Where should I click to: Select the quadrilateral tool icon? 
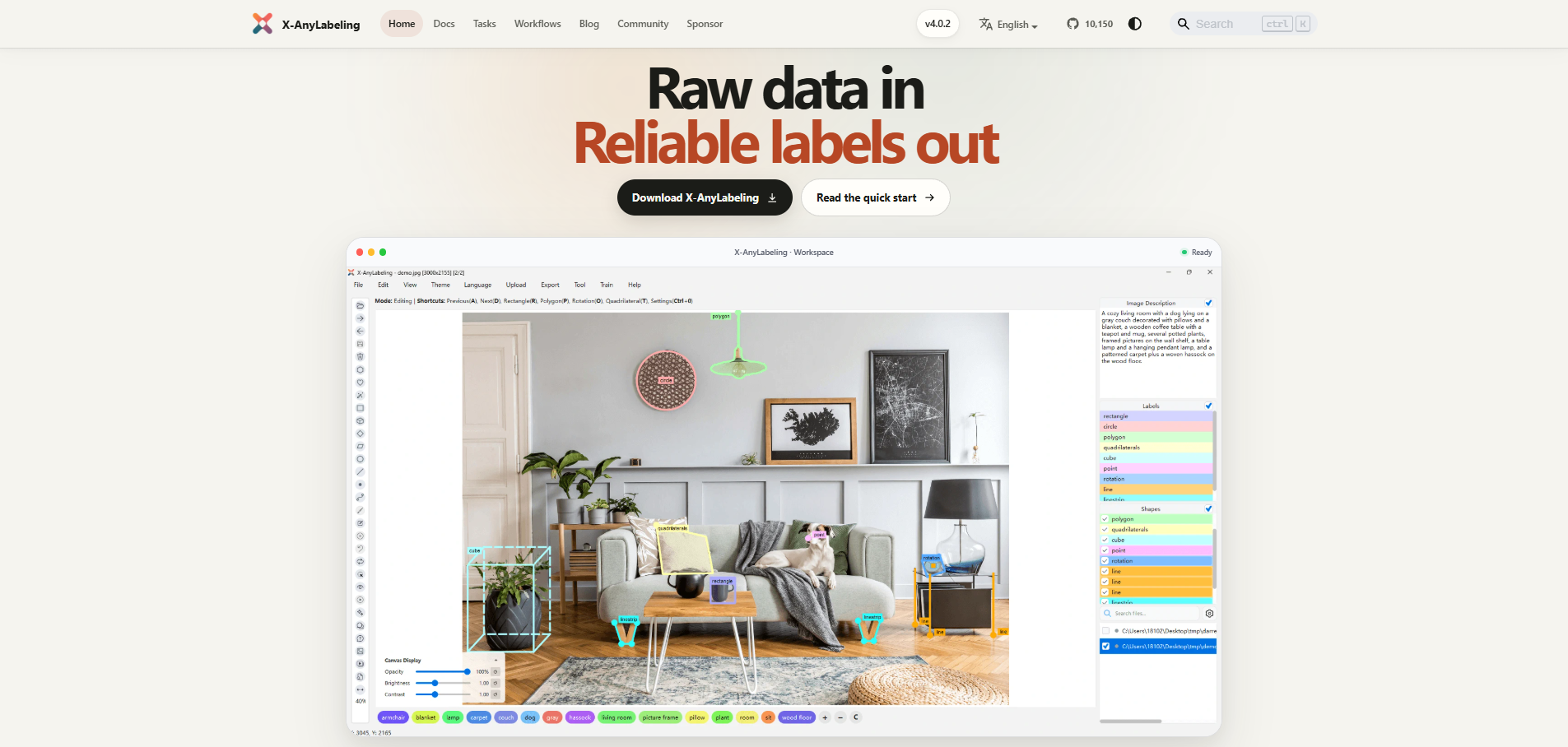(360, 446)
